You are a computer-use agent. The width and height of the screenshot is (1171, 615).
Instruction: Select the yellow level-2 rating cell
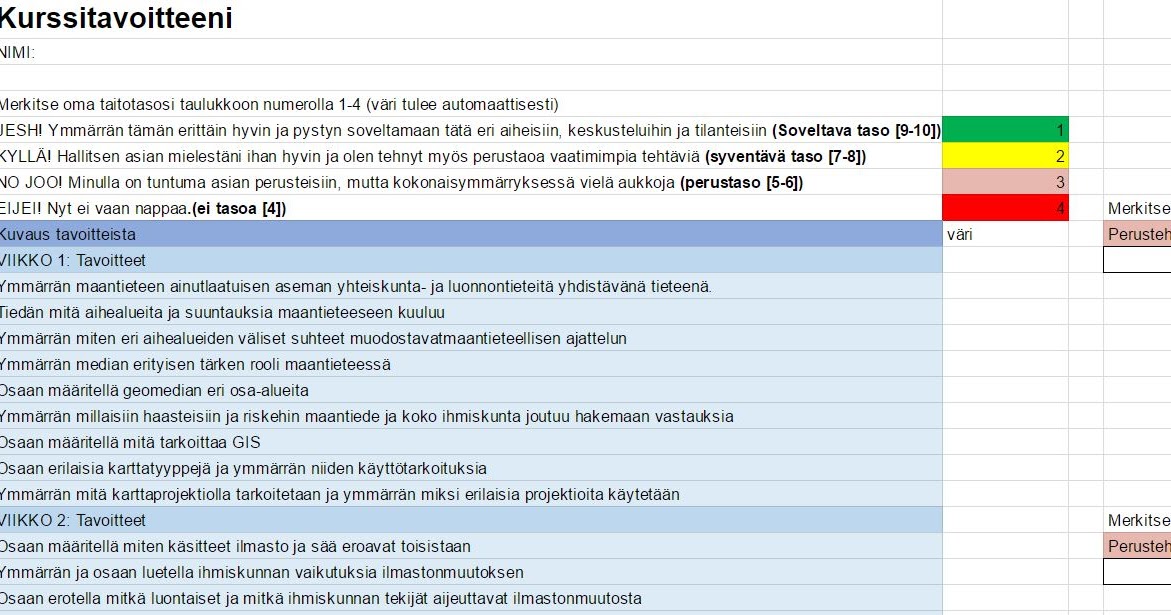click(x=1005, y=155)
